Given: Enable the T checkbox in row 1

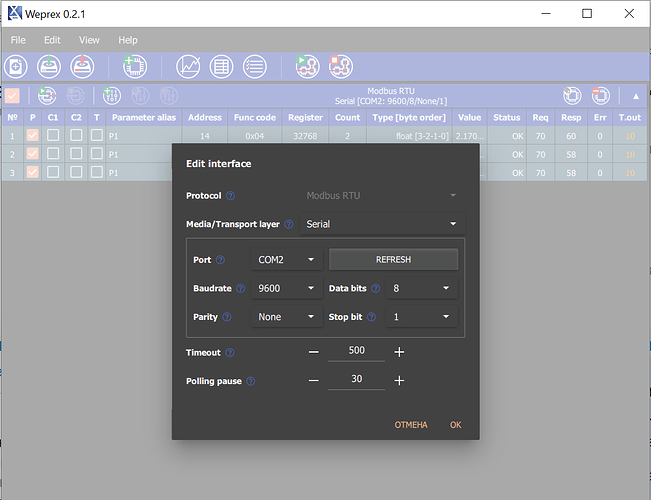Looking at the screenshot, I should [x=97, y=135].
